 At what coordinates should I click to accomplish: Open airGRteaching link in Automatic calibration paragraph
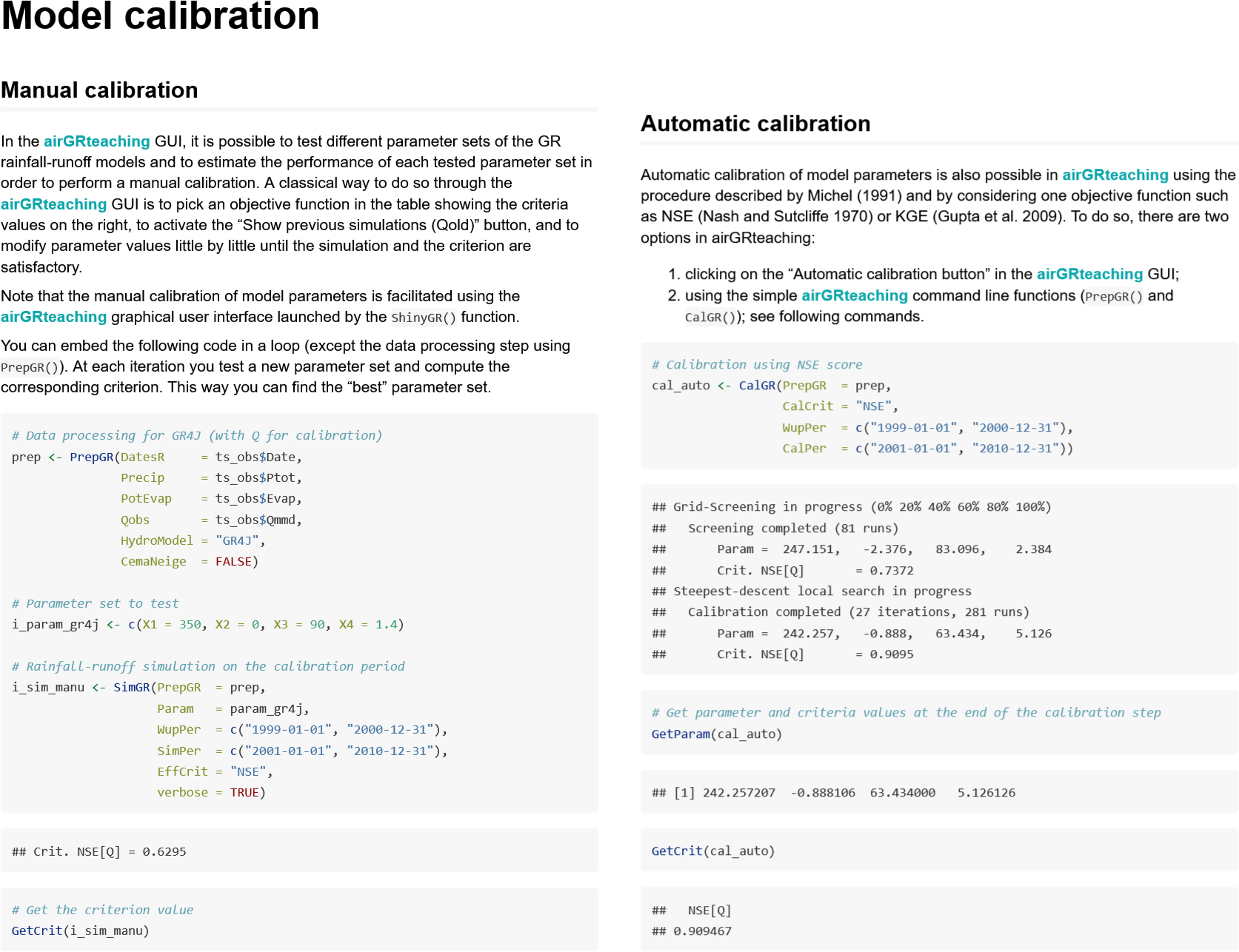coord(1115,175)
